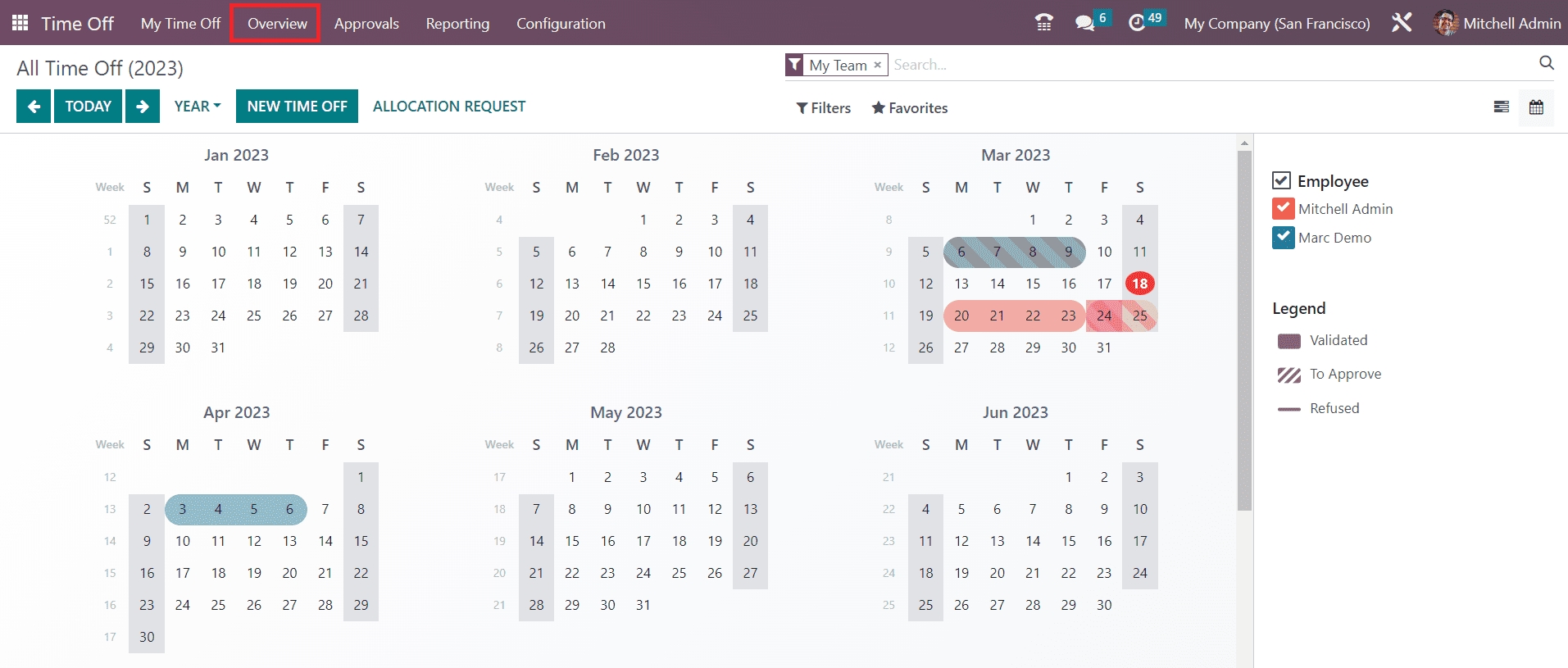Viewport: 1568px width, 668px height.
Task: Uncheck Marc Demo employee filter
Action: tap(1283, 238)
